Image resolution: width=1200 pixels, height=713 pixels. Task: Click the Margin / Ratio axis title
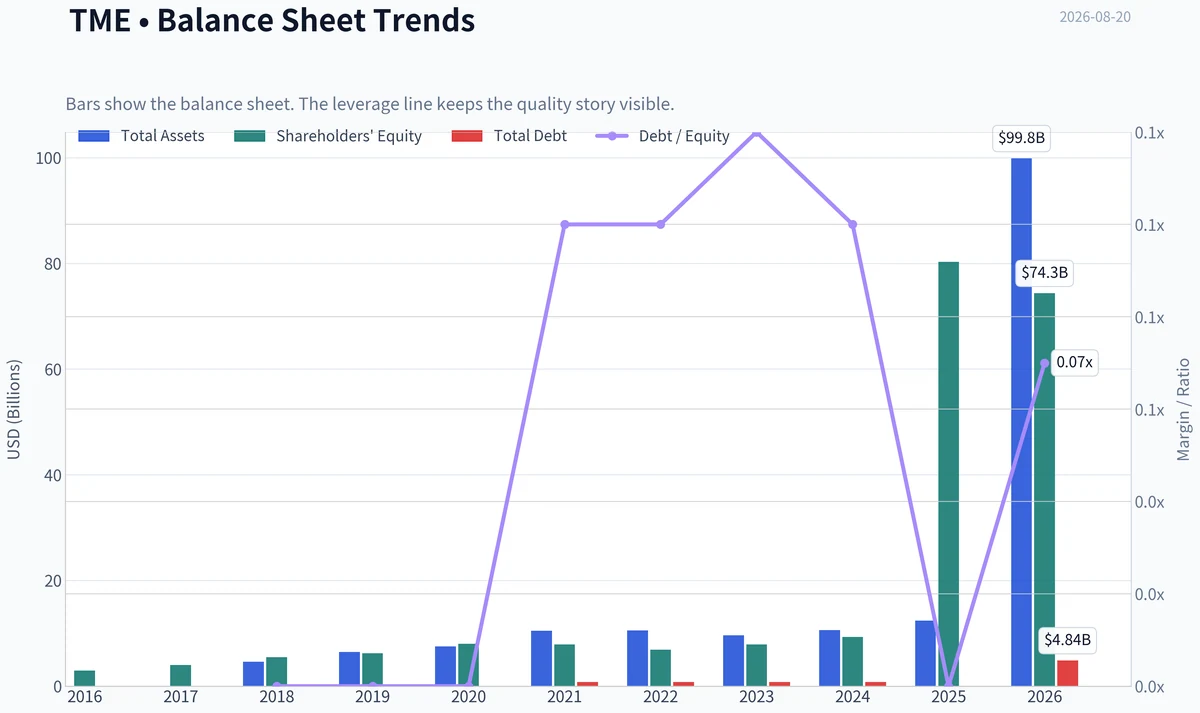coord(1184,410)
